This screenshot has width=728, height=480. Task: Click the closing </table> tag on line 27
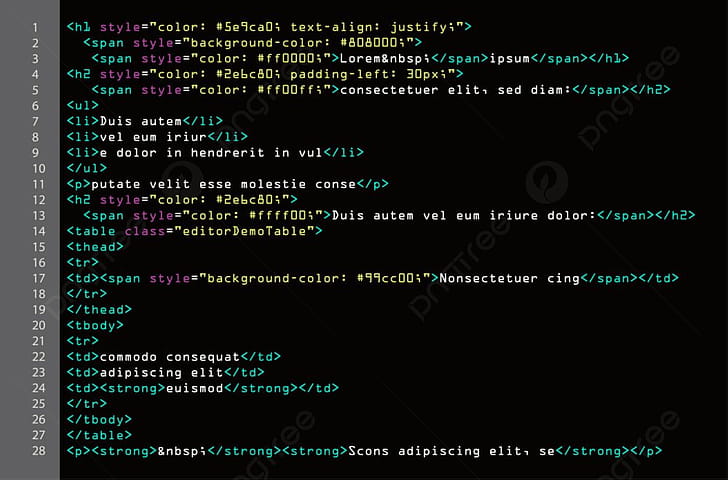coord(99,435)
